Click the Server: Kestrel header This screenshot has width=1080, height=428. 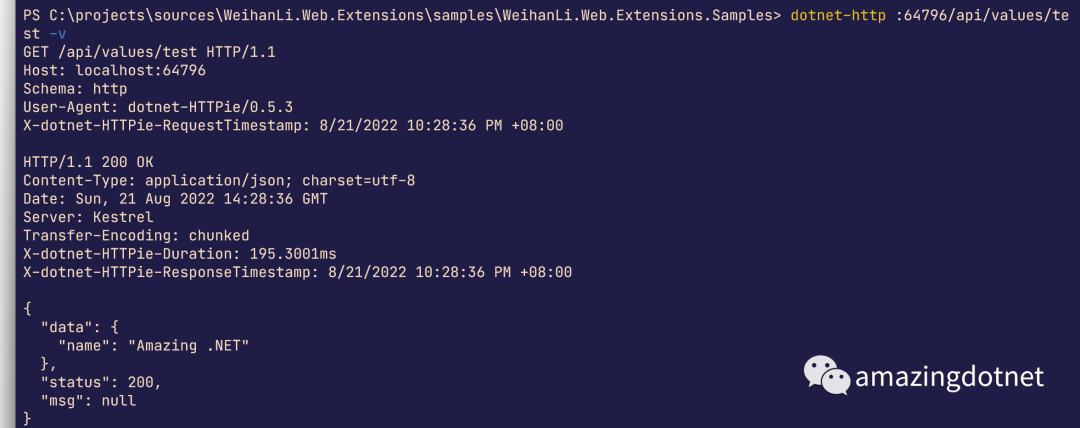coord(88,217)
